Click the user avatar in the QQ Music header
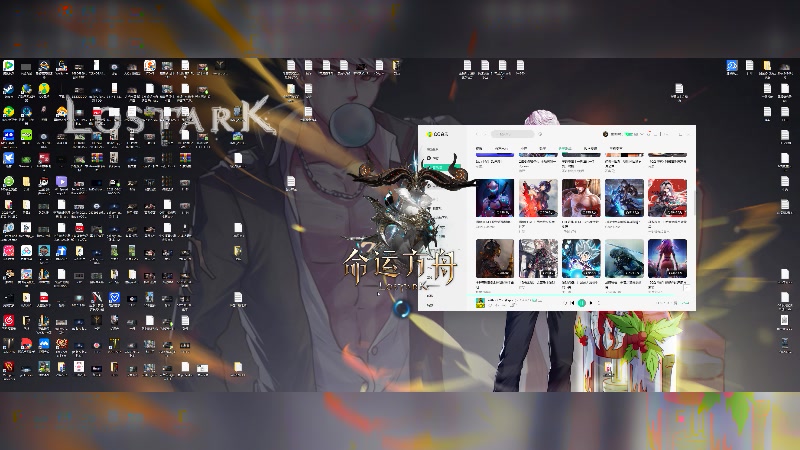This screenshot has width=800, height=450. click(x=605, y=134)
